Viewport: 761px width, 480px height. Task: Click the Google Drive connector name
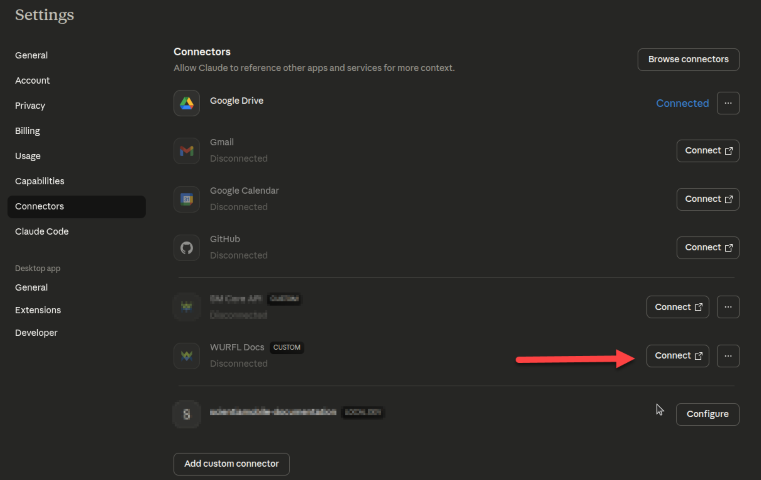tap(237, 101)
